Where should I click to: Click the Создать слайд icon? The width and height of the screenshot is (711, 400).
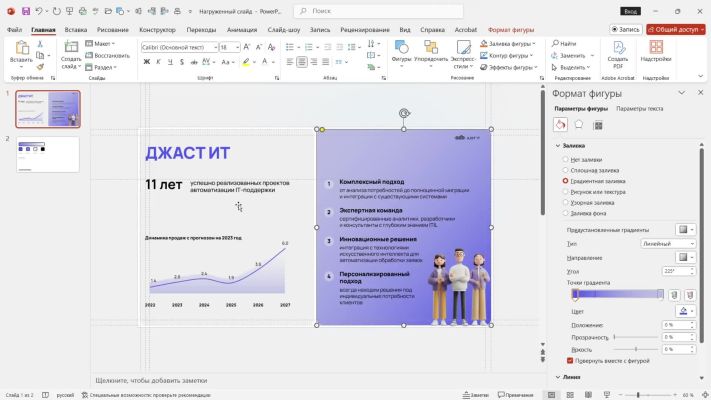71,47
